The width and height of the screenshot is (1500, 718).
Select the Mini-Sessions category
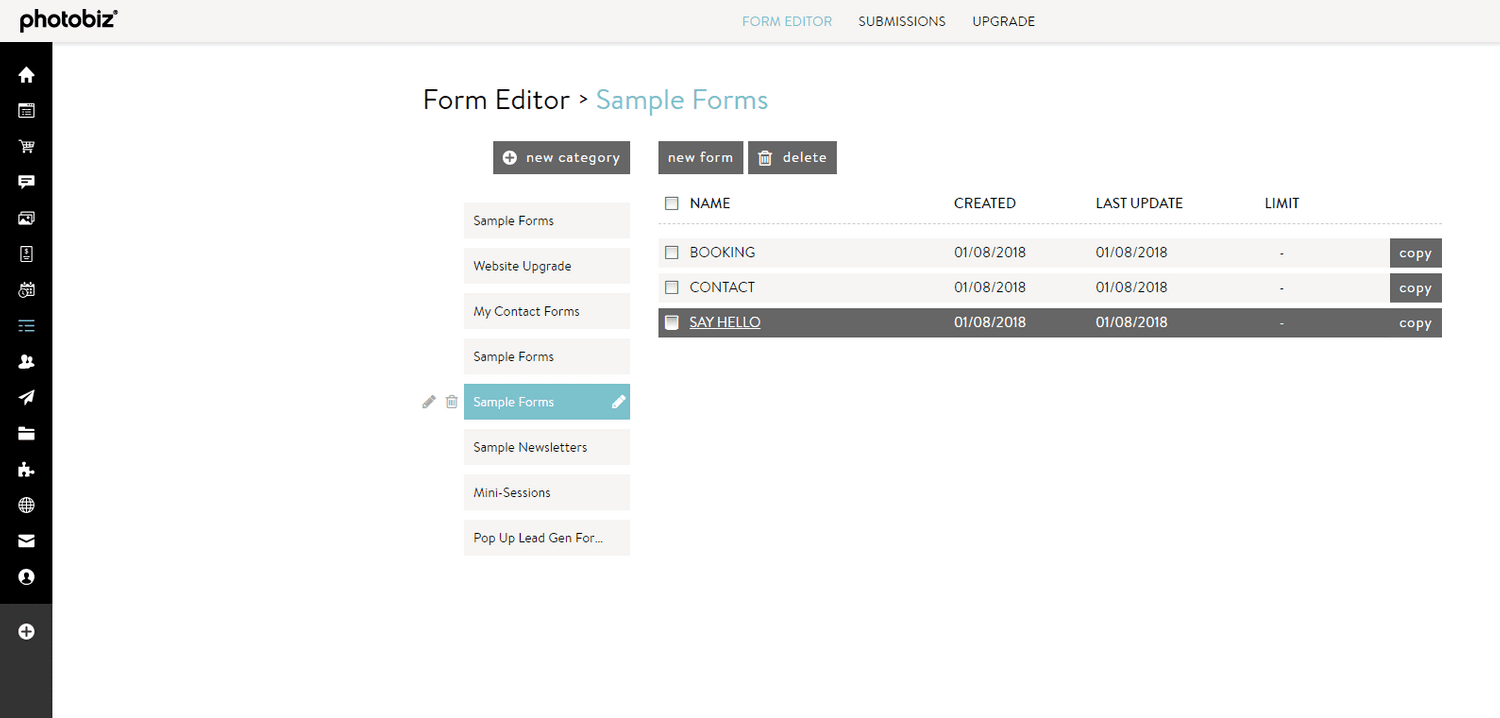click(546, 492)
